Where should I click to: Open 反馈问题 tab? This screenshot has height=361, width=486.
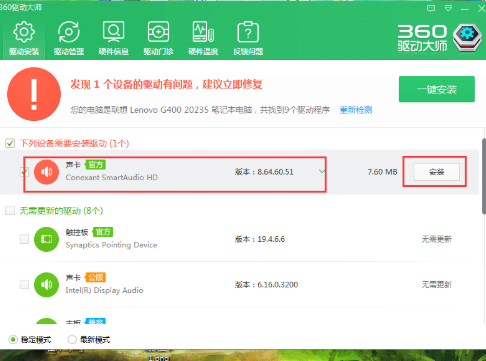click(x=248, y=38)
